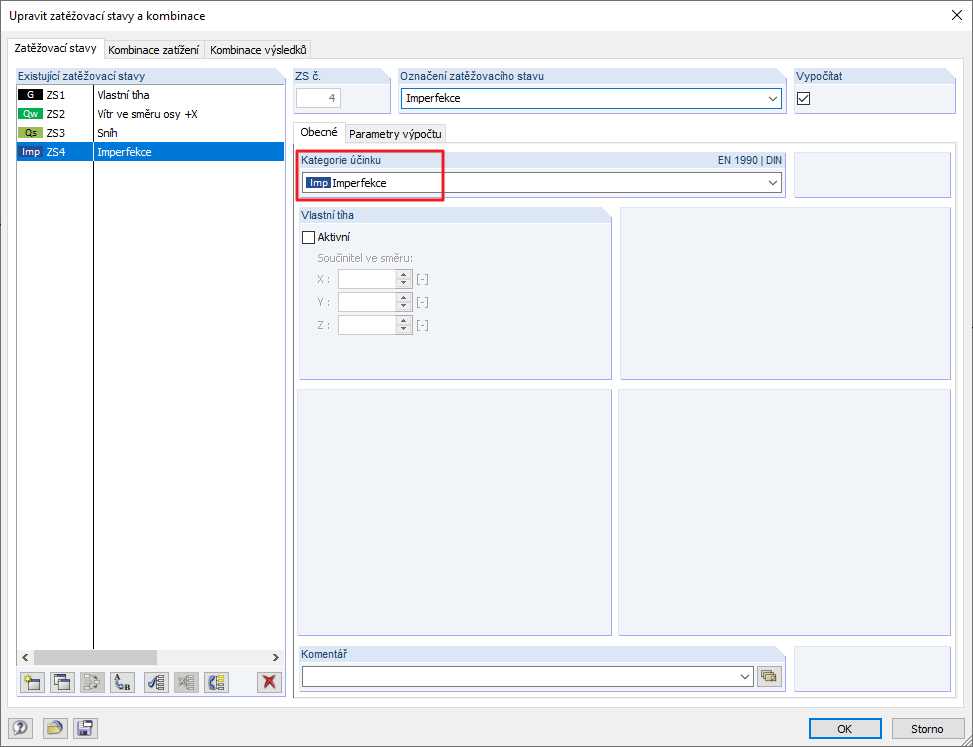Switch to Kombinace zatížení tab
973x747 pixels.
pos(154,50)
